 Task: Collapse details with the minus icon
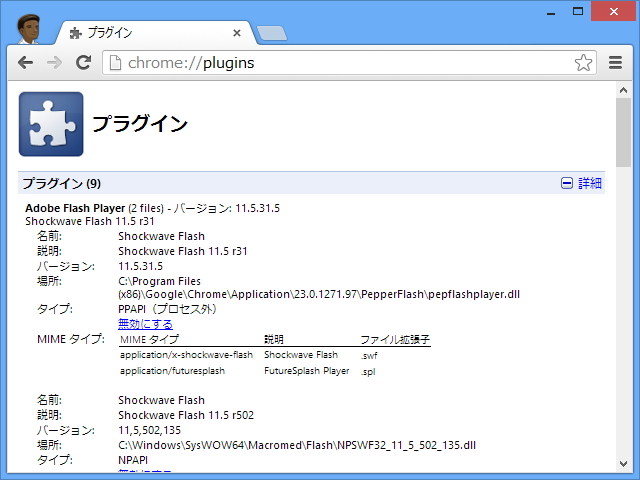point(567,183)
